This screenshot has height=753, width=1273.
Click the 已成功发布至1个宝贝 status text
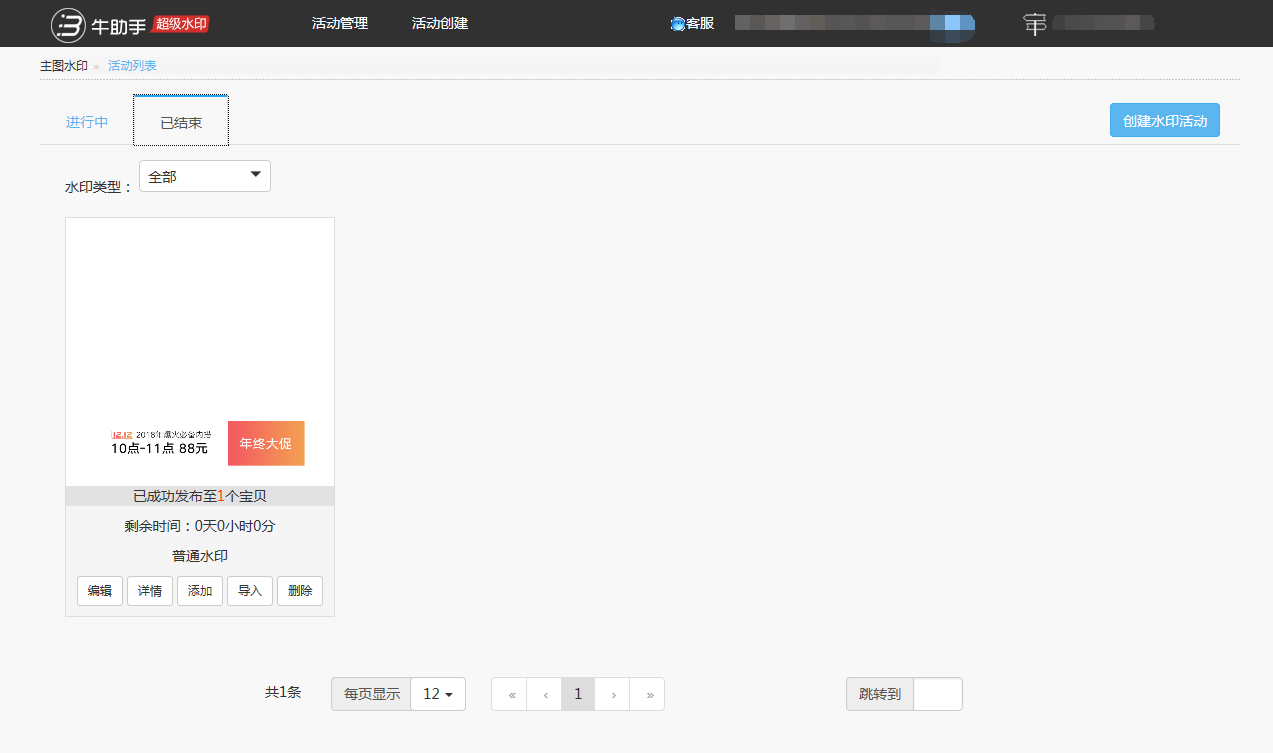(x=200, y=496)
